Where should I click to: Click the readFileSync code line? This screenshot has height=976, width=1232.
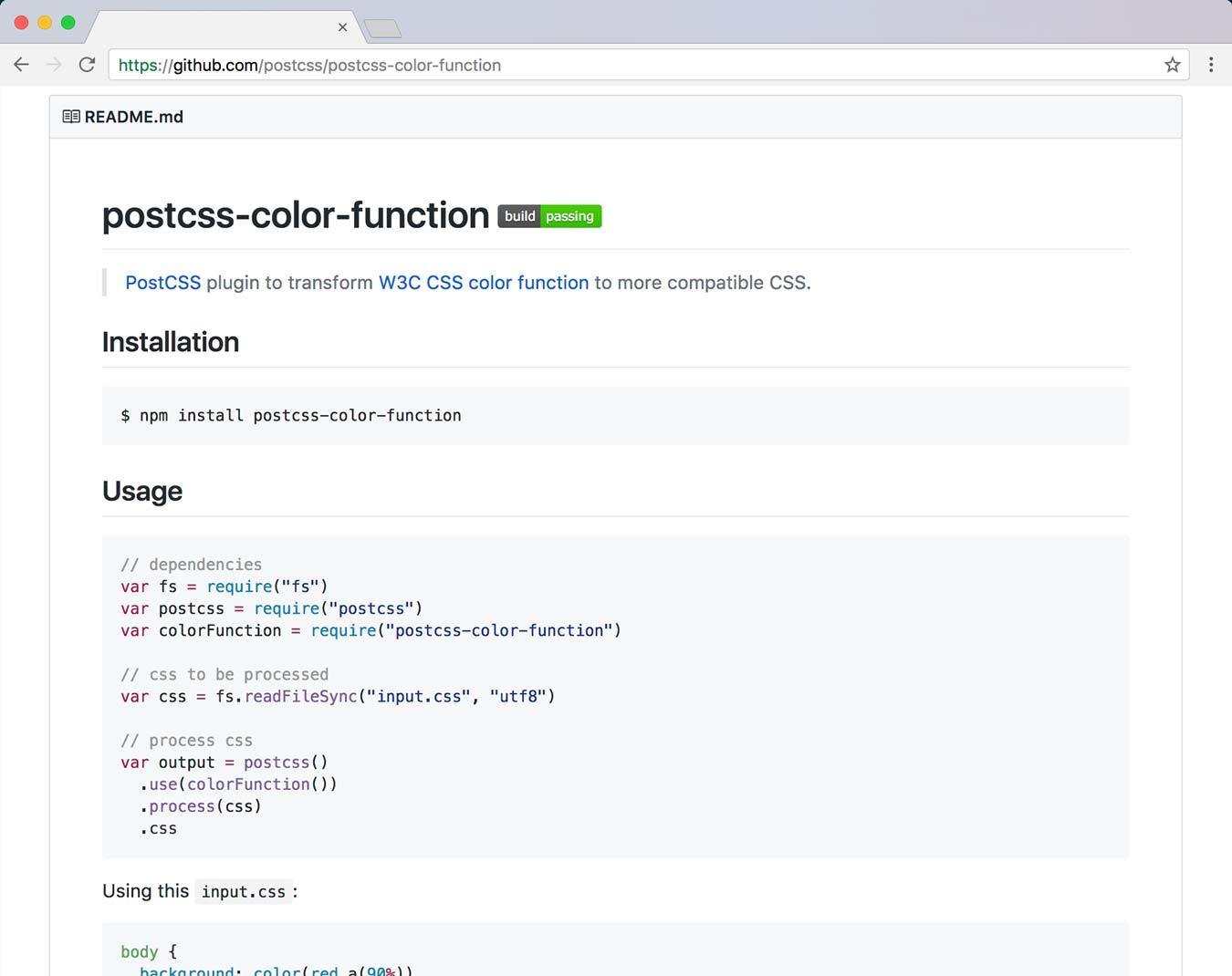[338, 696]
